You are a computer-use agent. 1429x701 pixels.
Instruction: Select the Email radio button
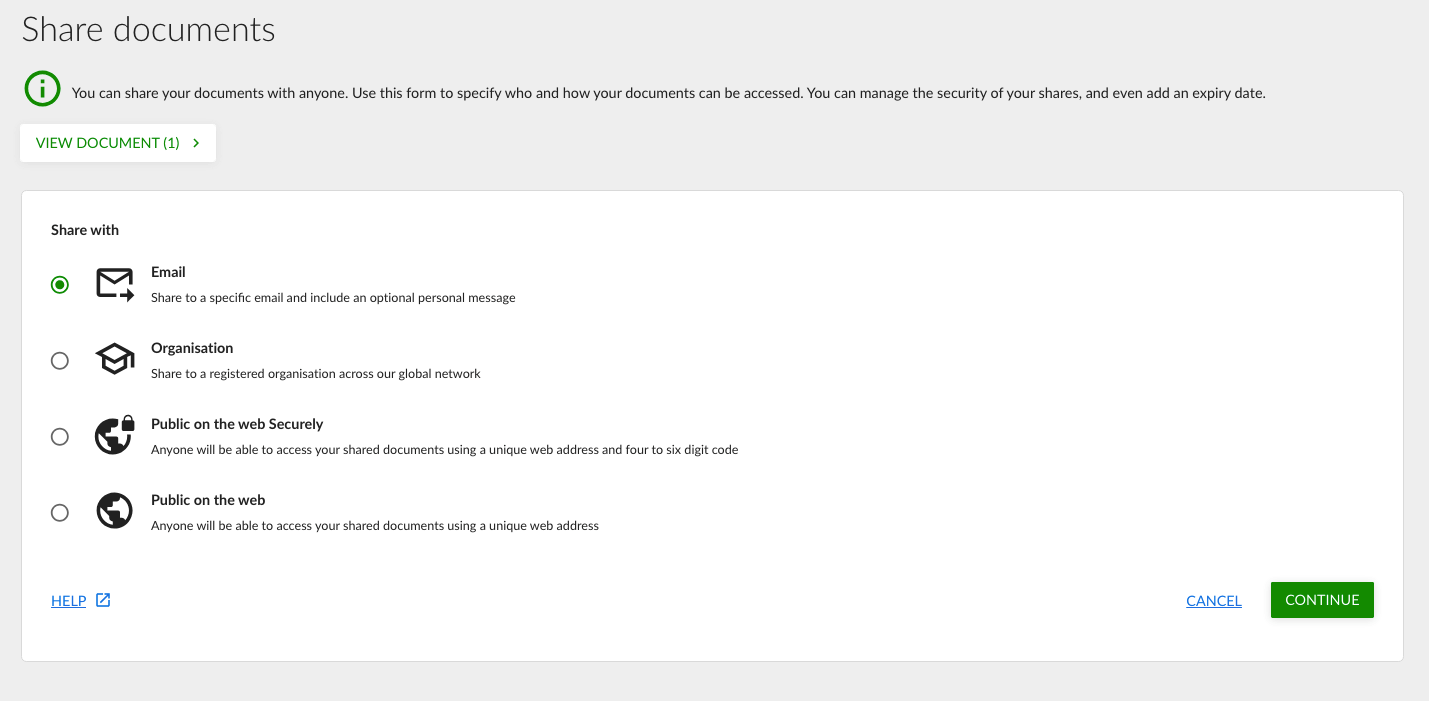[60, 285]
